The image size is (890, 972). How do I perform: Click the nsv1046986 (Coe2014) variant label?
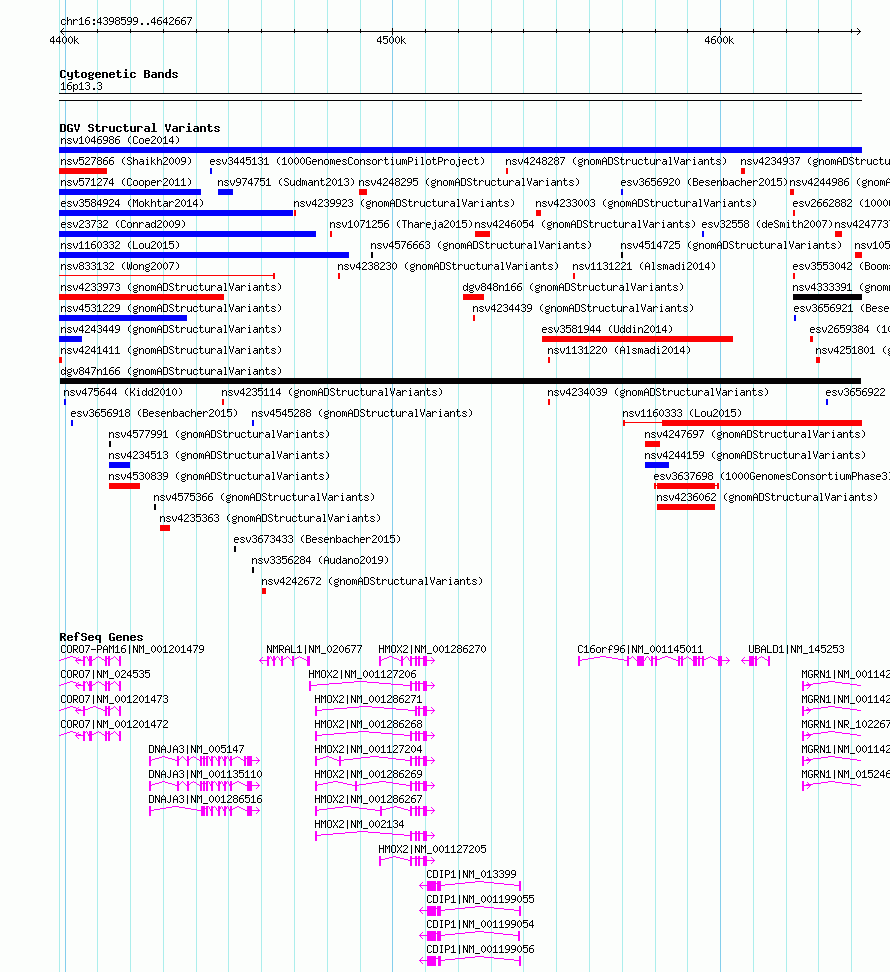[x=120, y=140]
